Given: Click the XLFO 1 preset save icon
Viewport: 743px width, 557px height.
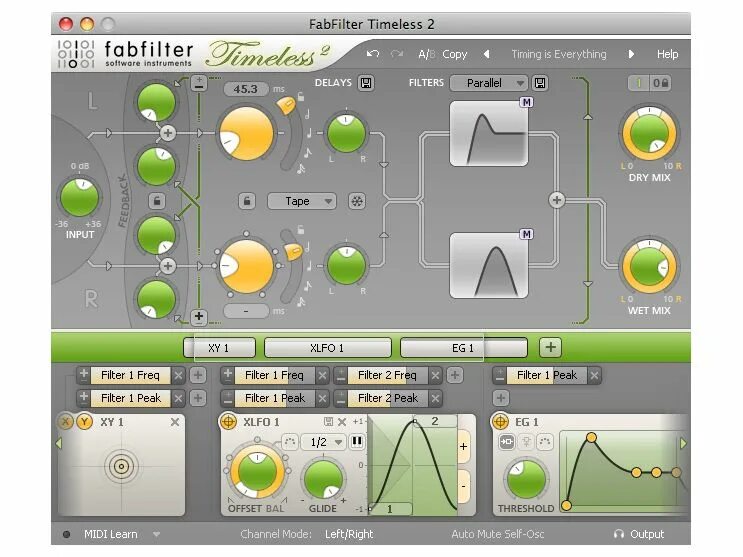Looking at the screenshot, I should pos(328,421).
